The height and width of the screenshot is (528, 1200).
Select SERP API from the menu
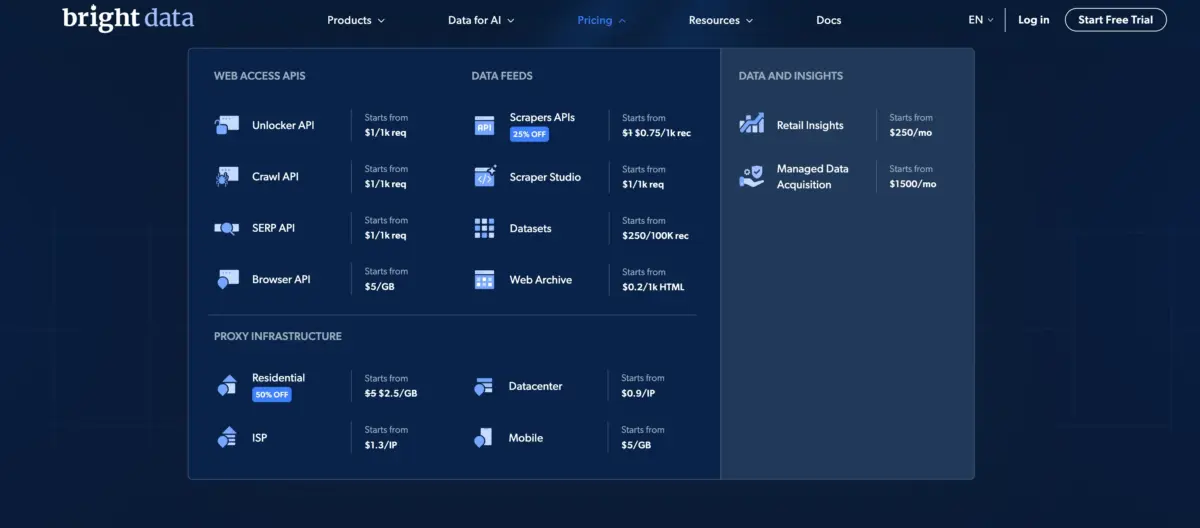[273, 228]
